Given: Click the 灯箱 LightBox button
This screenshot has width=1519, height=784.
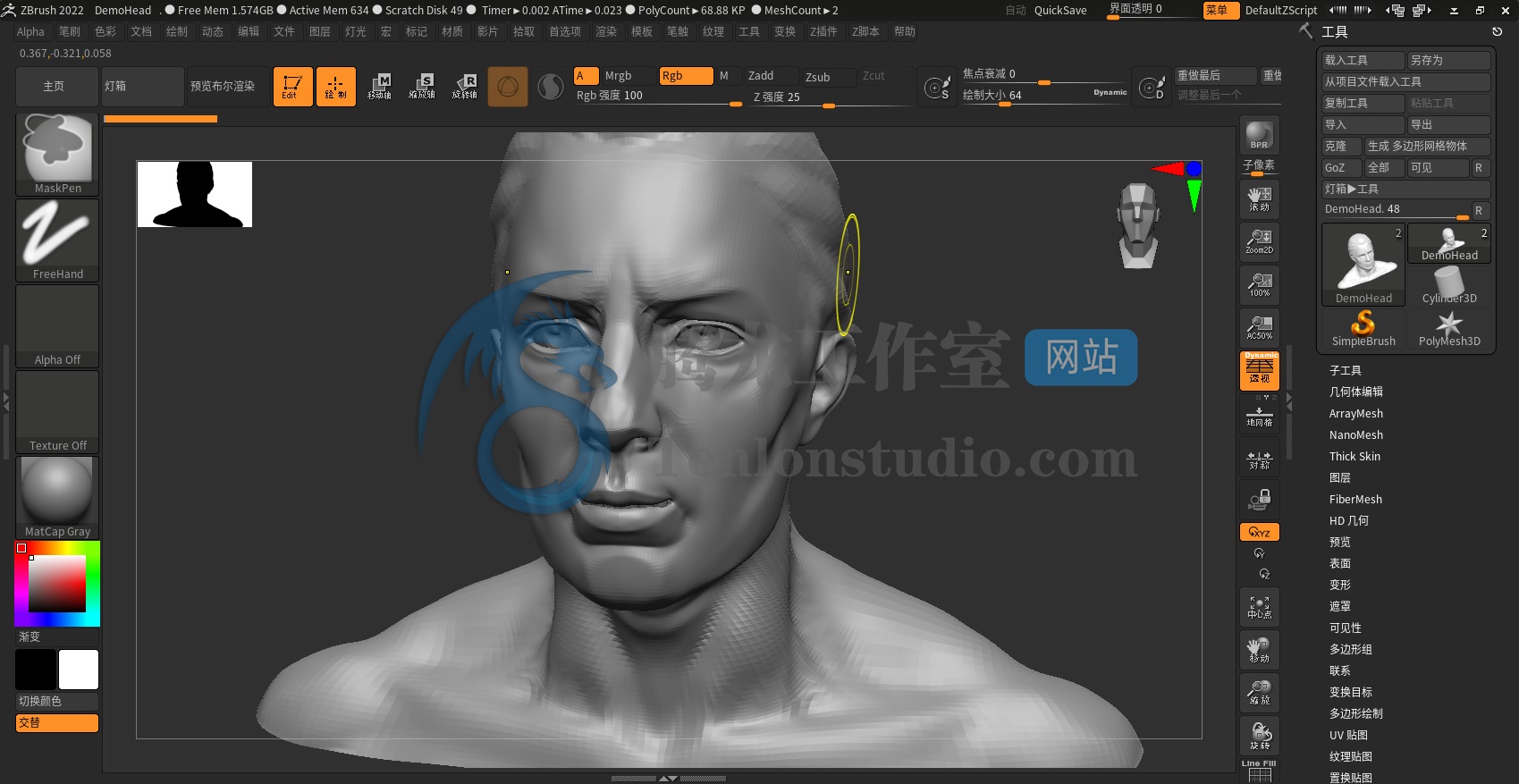Looking at the screenshot, I should pos(142,87).
